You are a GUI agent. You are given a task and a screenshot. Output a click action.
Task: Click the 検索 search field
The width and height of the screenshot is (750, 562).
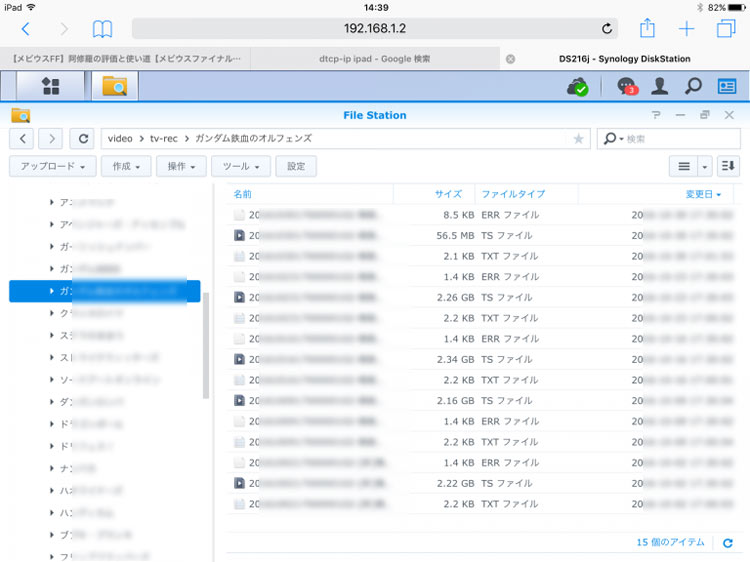coord(682,139)
